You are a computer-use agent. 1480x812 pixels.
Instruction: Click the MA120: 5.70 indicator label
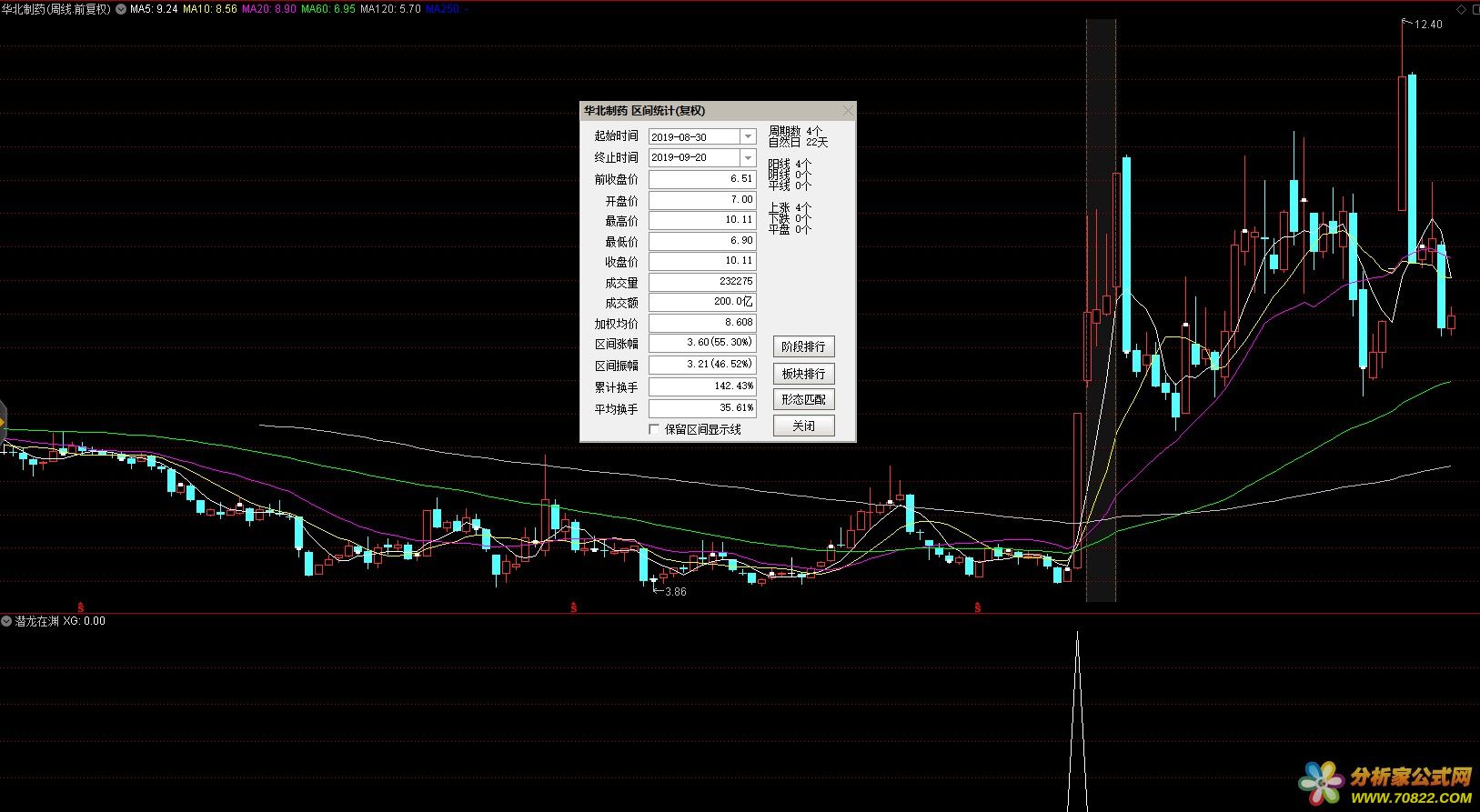pyautogui.click(x=391, y=9)
